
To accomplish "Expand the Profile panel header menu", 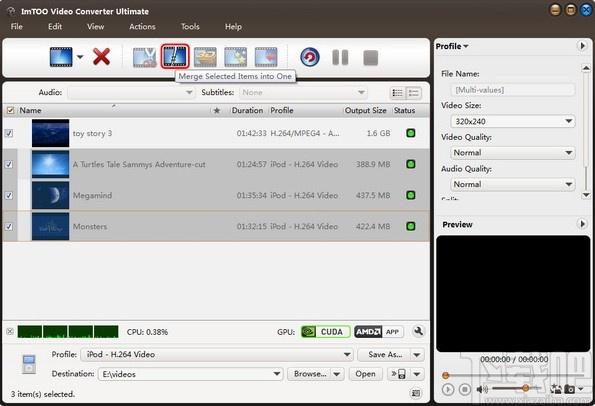I will tap(452, 46).
